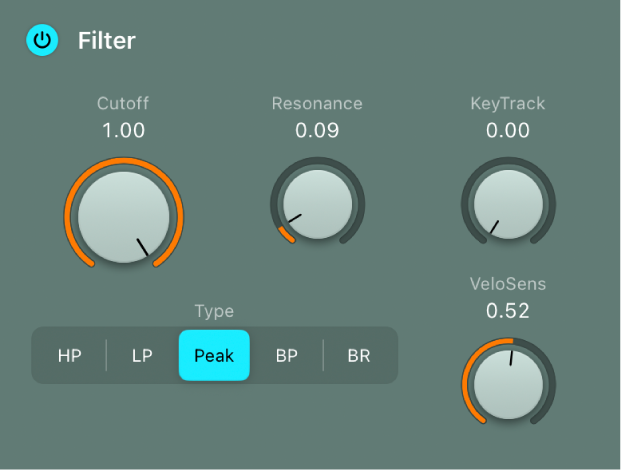This screenshot has width=622, height=472.
Task: Choose the Peak filter type
Action: click(x=214, y=355)
